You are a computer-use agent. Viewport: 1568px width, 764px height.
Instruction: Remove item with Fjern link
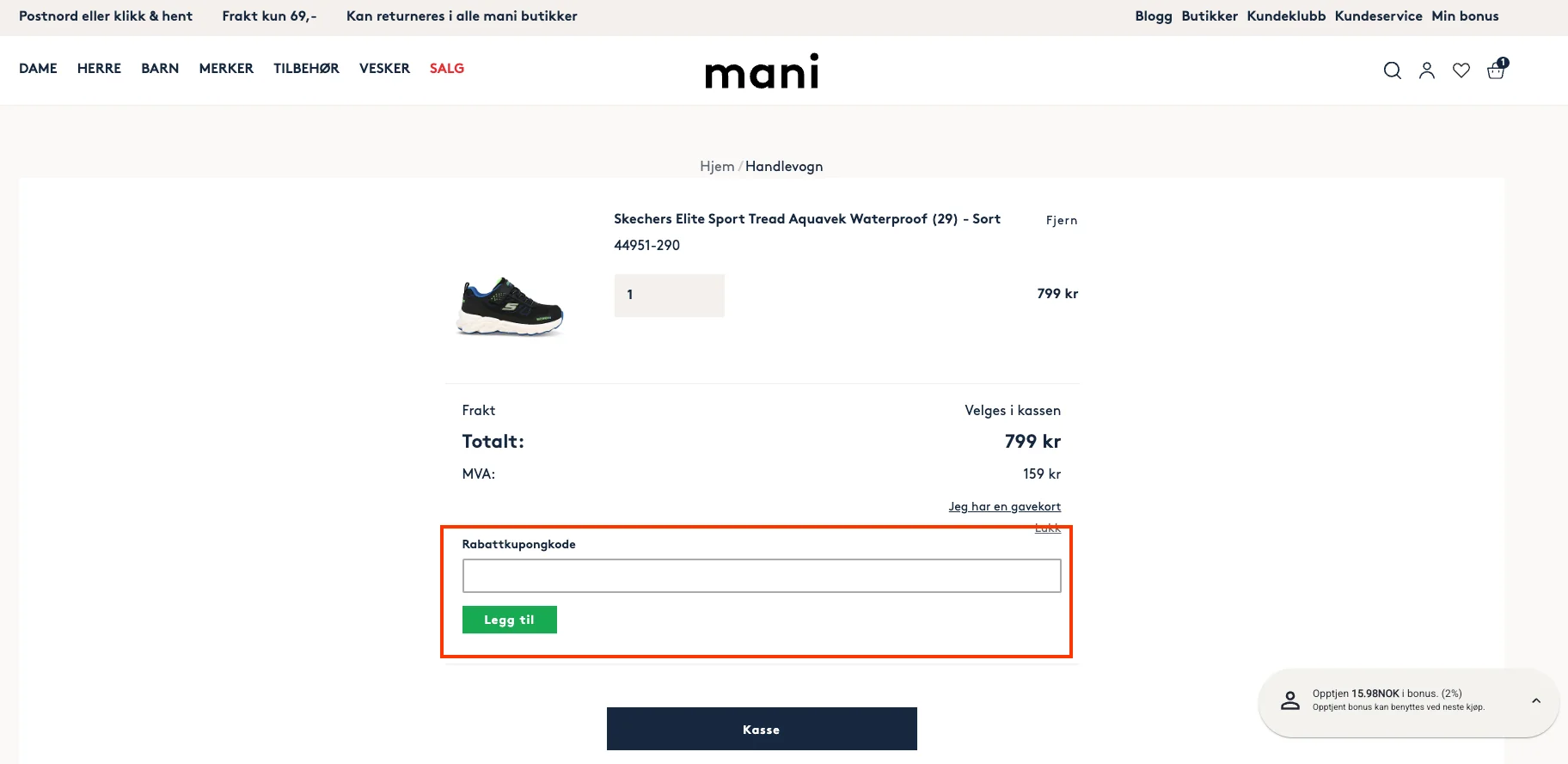coord(1062,220)
